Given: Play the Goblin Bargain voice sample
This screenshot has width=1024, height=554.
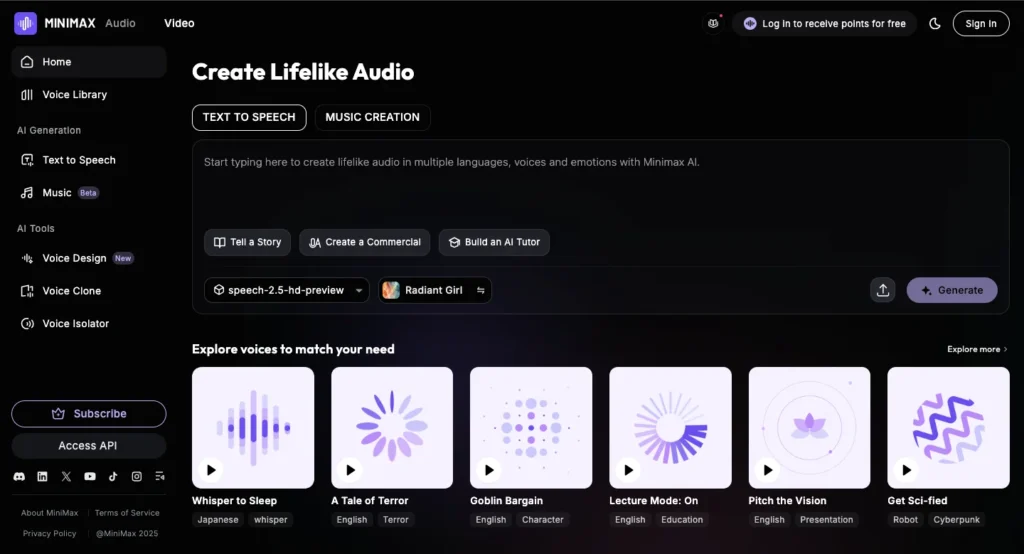Looking at the screenshot, I should pos(489,469).
